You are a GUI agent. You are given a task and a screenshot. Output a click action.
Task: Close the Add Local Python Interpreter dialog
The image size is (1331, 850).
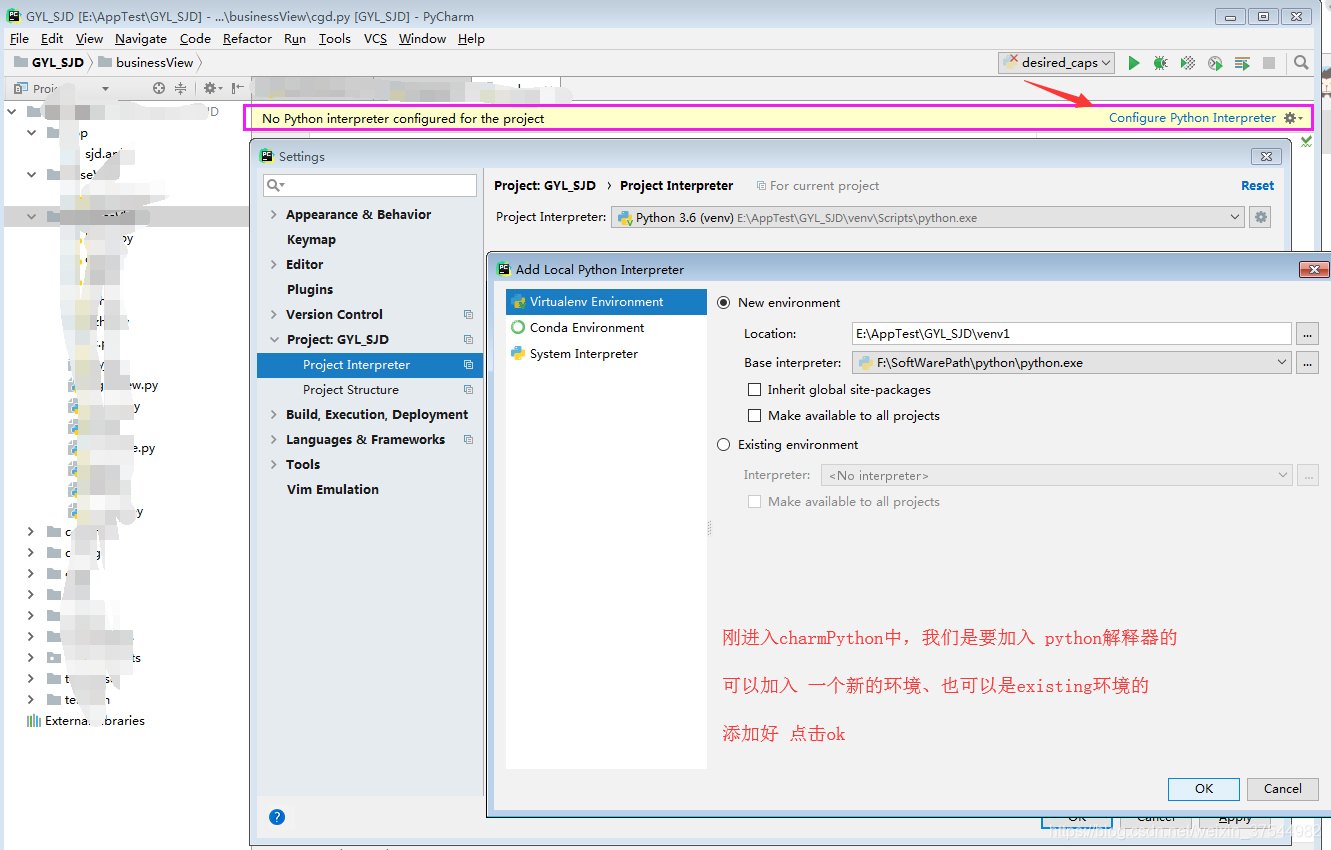(x=1313, y=270)
